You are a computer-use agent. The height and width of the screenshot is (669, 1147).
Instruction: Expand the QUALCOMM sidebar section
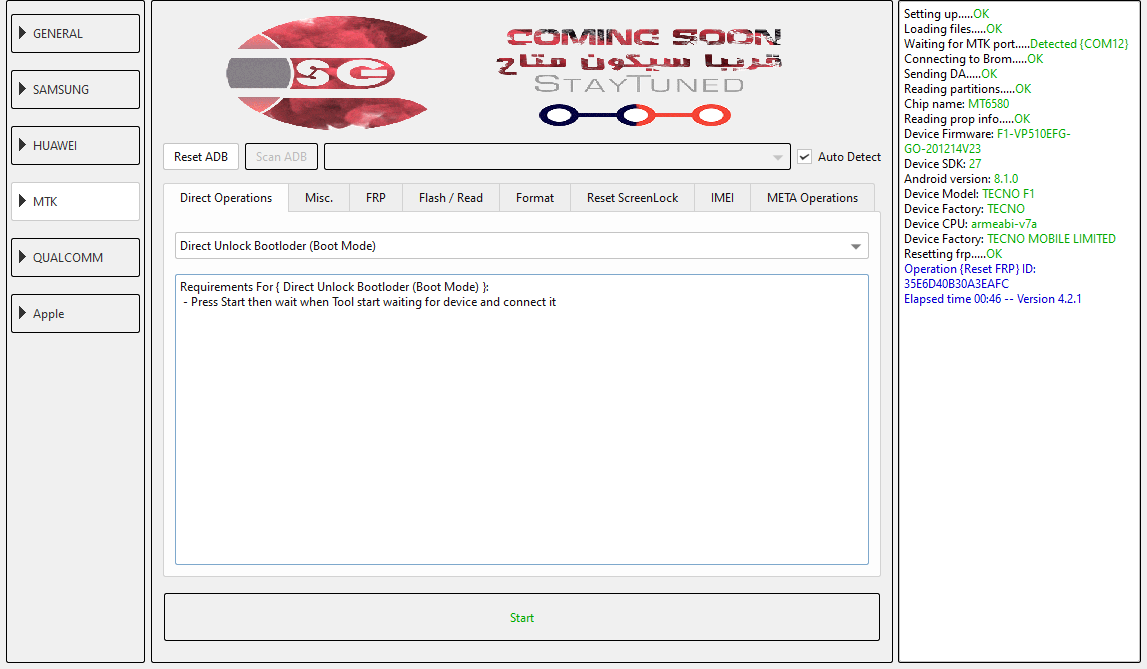tap(75, 257)
